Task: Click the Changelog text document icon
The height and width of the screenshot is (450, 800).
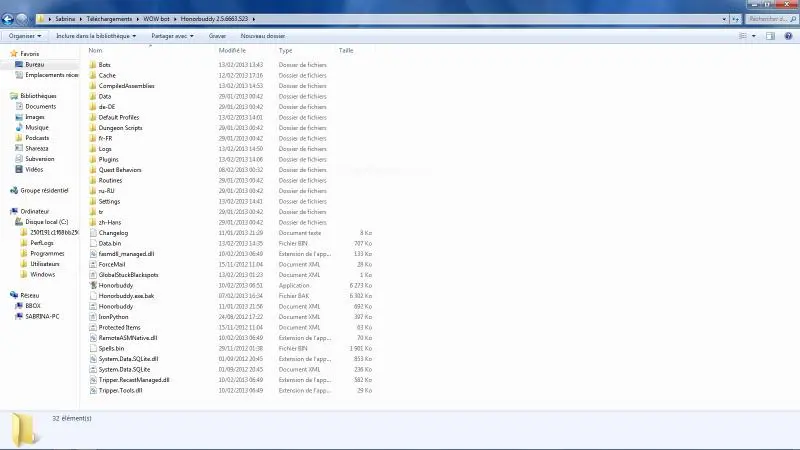Action: point(92,233)
